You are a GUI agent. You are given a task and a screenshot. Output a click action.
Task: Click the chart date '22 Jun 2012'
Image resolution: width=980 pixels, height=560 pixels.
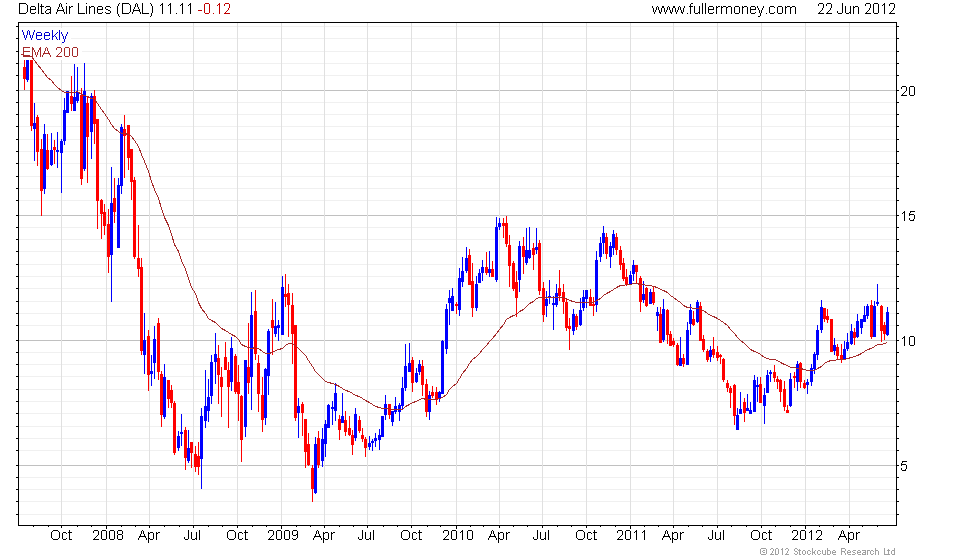(856, 9)
